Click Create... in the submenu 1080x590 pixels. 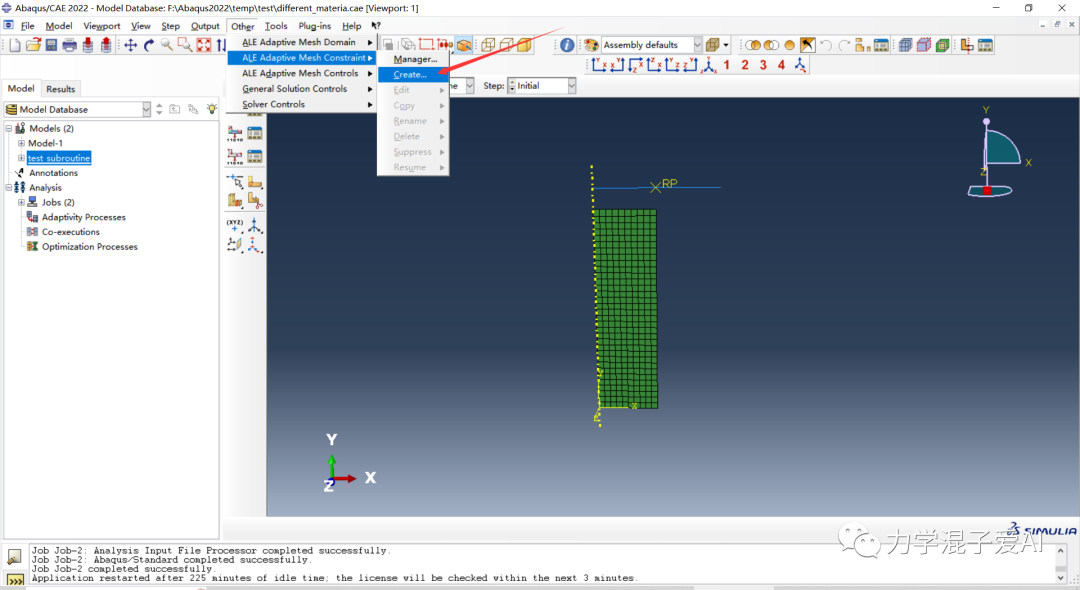[413, 74]
